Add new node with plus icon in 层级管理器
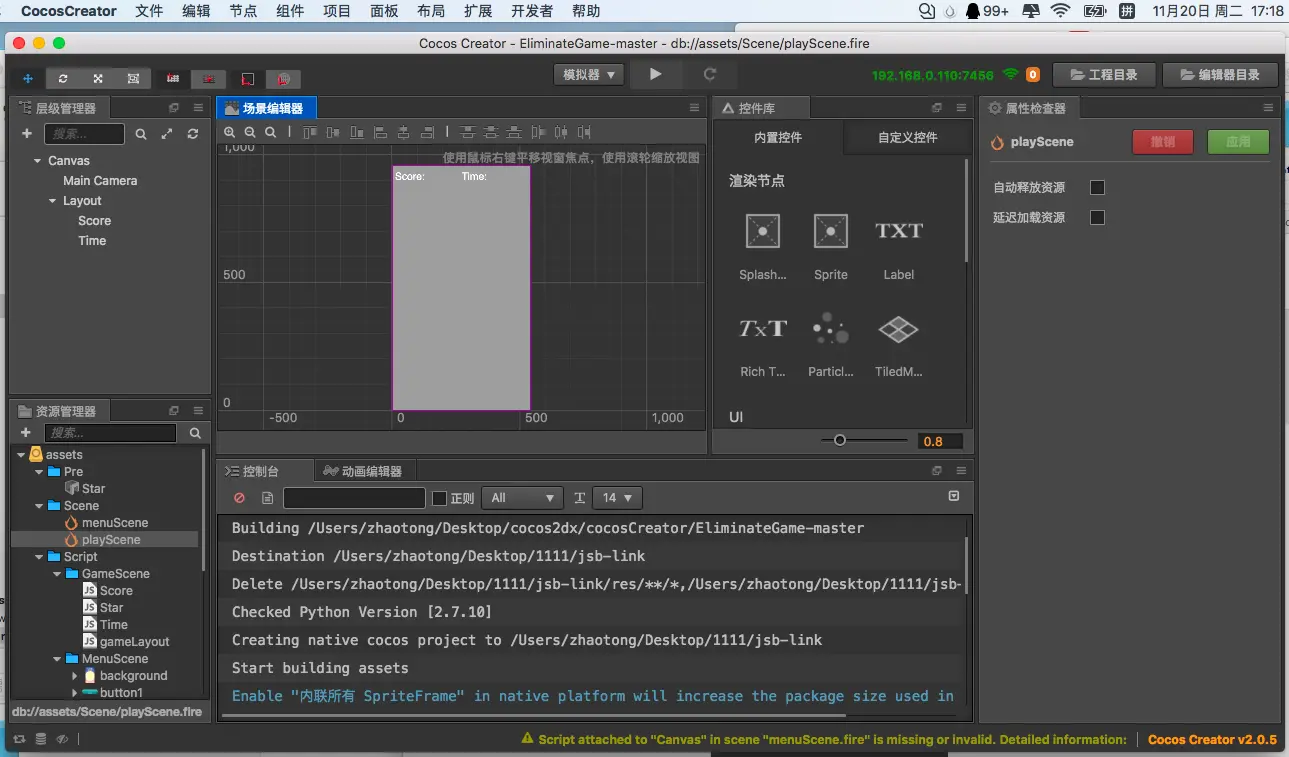This screenshot has height=757, width=1289. pos(27,133)
